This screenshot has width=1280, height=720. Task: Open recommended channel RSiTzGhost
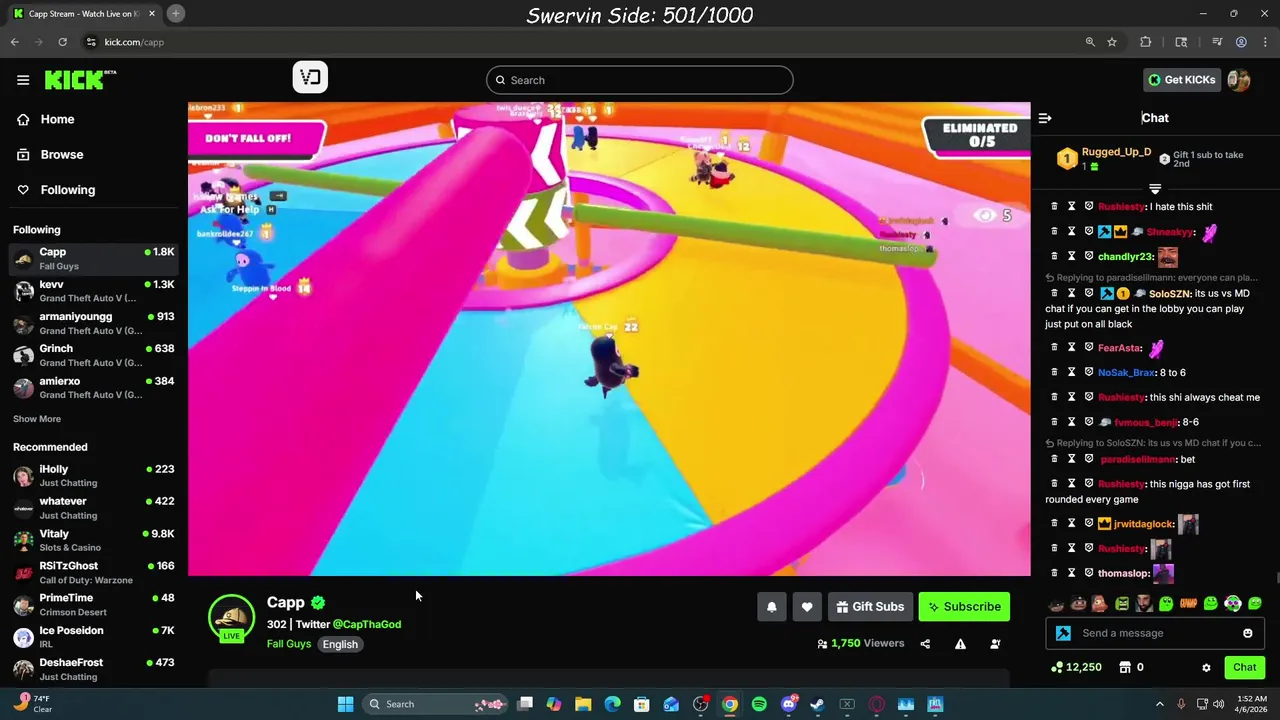(94, 573)
